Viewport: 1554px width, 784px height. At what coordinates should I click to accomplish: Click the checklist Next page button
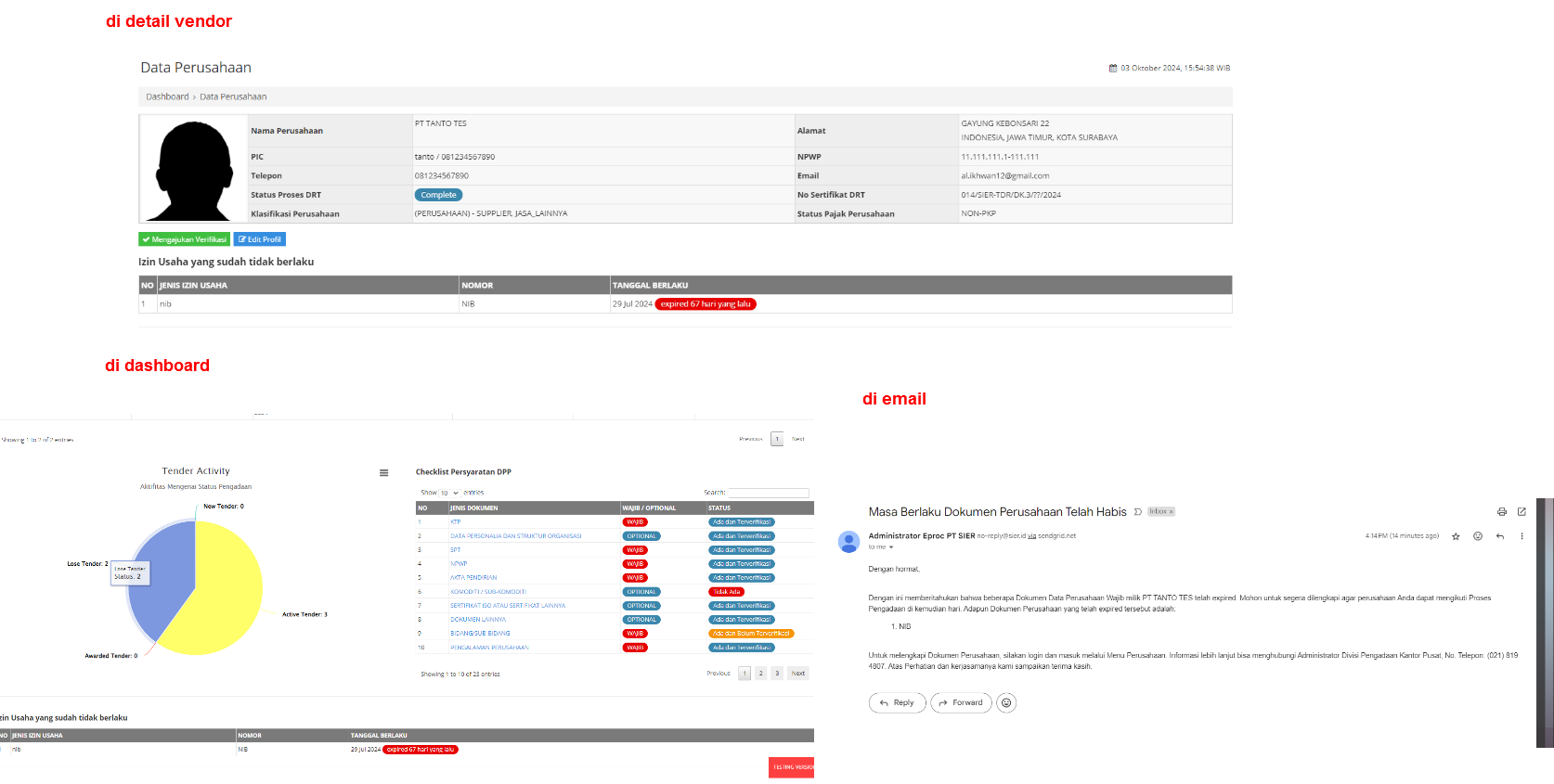pos(798,674)
